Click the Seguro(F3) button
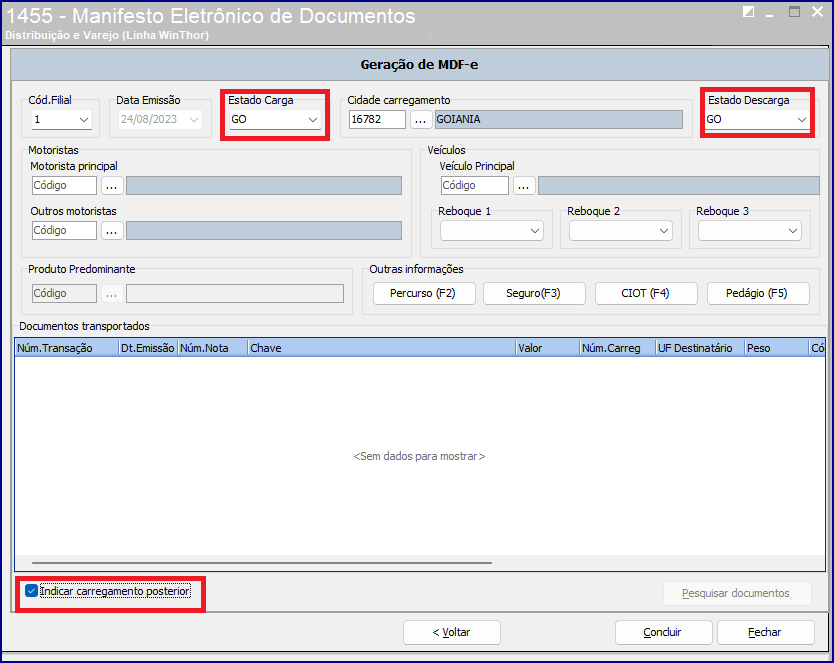 click(x=534, y=293)
